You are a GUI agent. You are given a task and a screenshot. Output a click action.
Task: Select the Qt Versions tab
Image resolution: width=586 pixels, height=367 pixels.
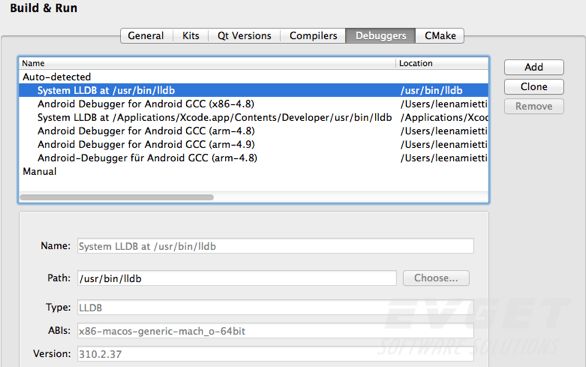click(244, 36)
